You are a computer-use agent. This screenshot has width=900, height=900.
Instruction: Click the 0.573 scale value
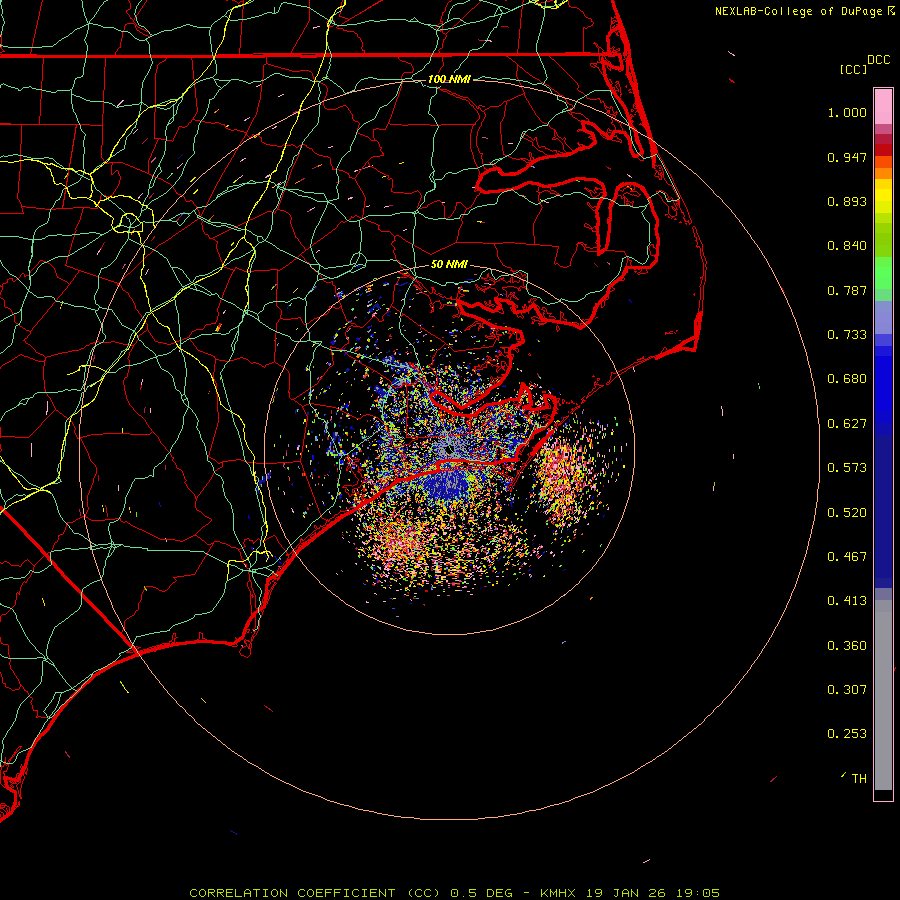[x=847, y=468]
